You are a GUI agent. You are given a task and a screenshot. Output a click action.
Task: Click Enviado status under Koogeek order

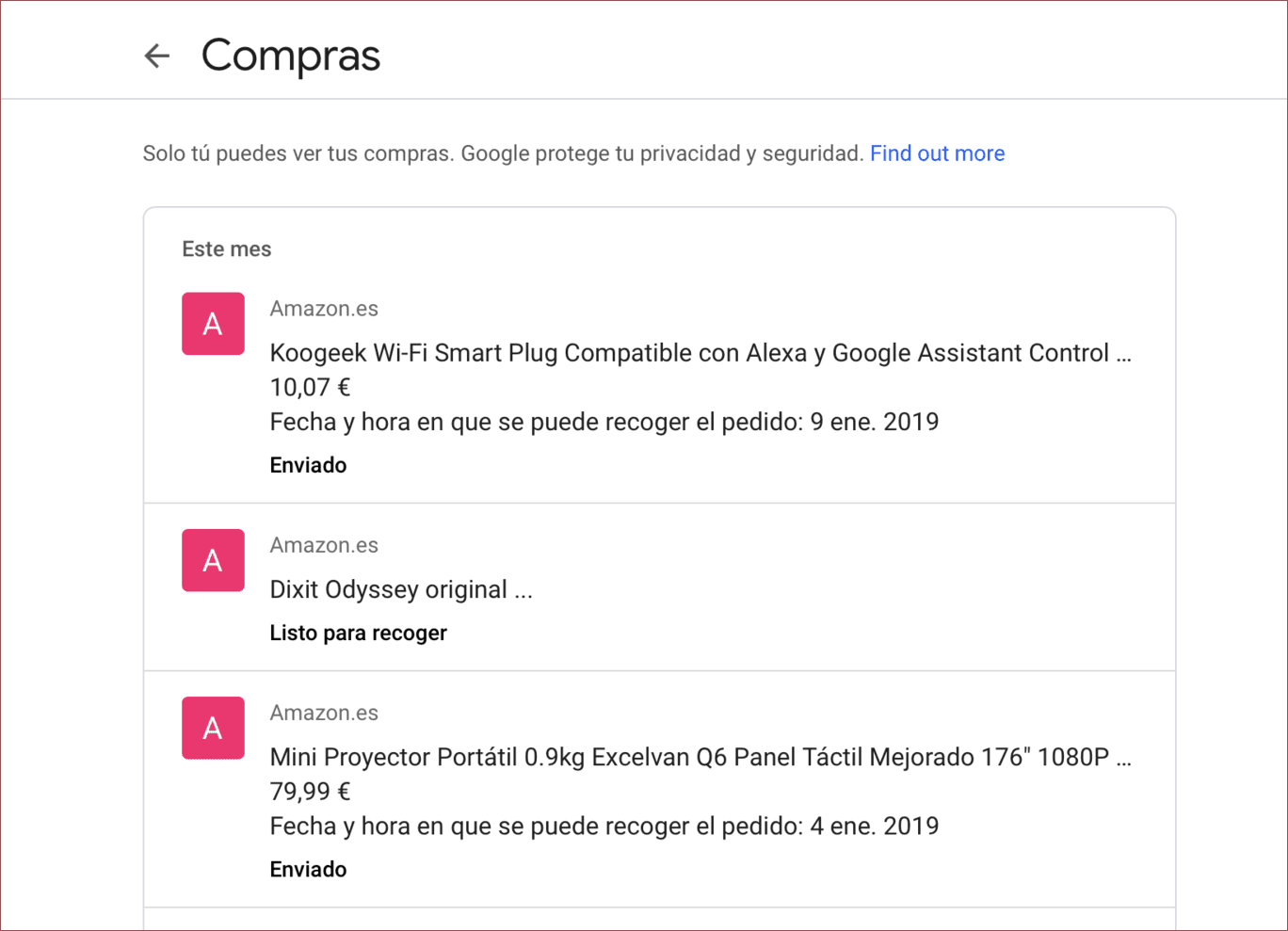[x=308, y=465]
